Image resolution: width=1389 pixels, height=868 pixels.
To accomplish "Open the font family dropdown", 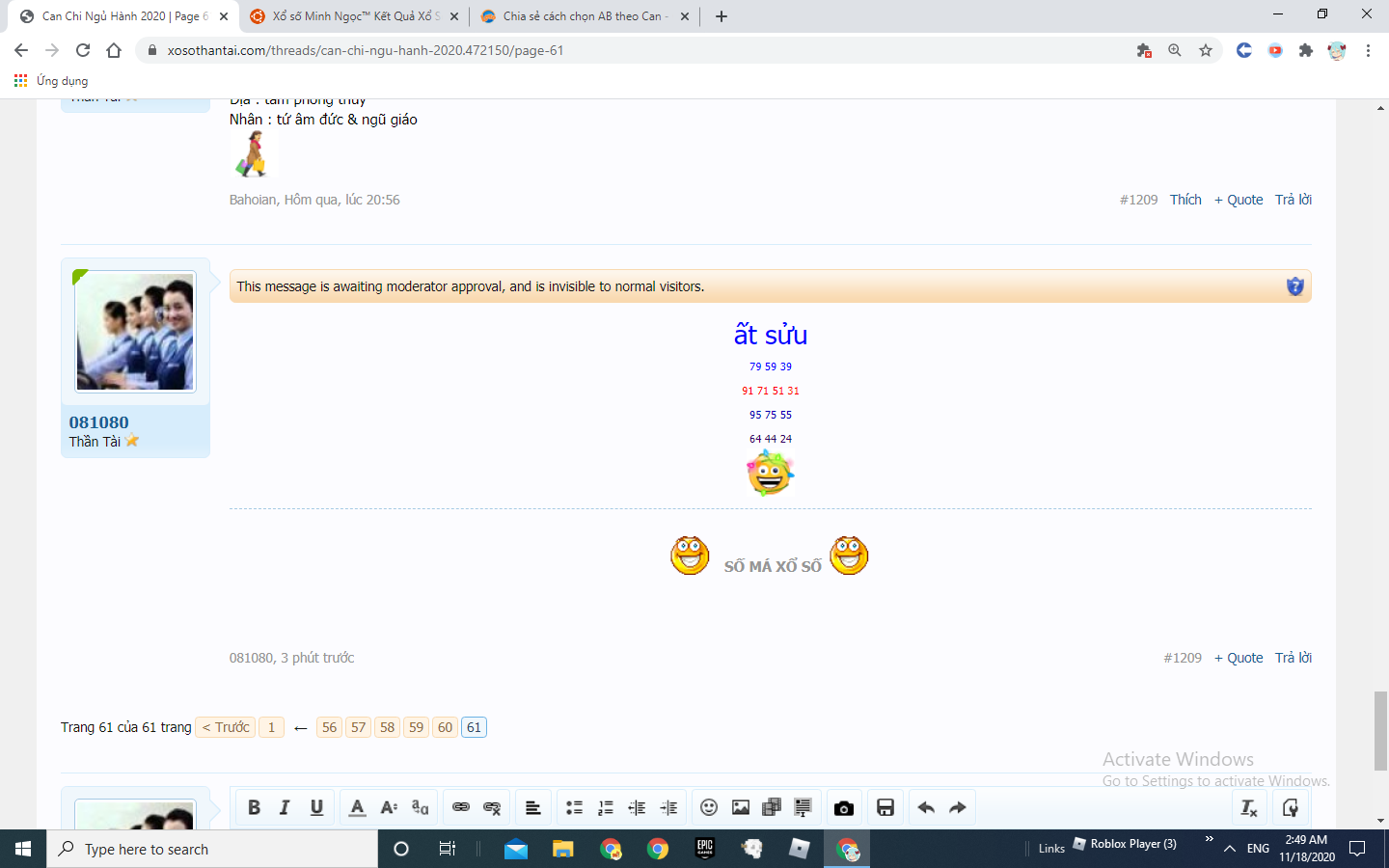I will 421,807.
